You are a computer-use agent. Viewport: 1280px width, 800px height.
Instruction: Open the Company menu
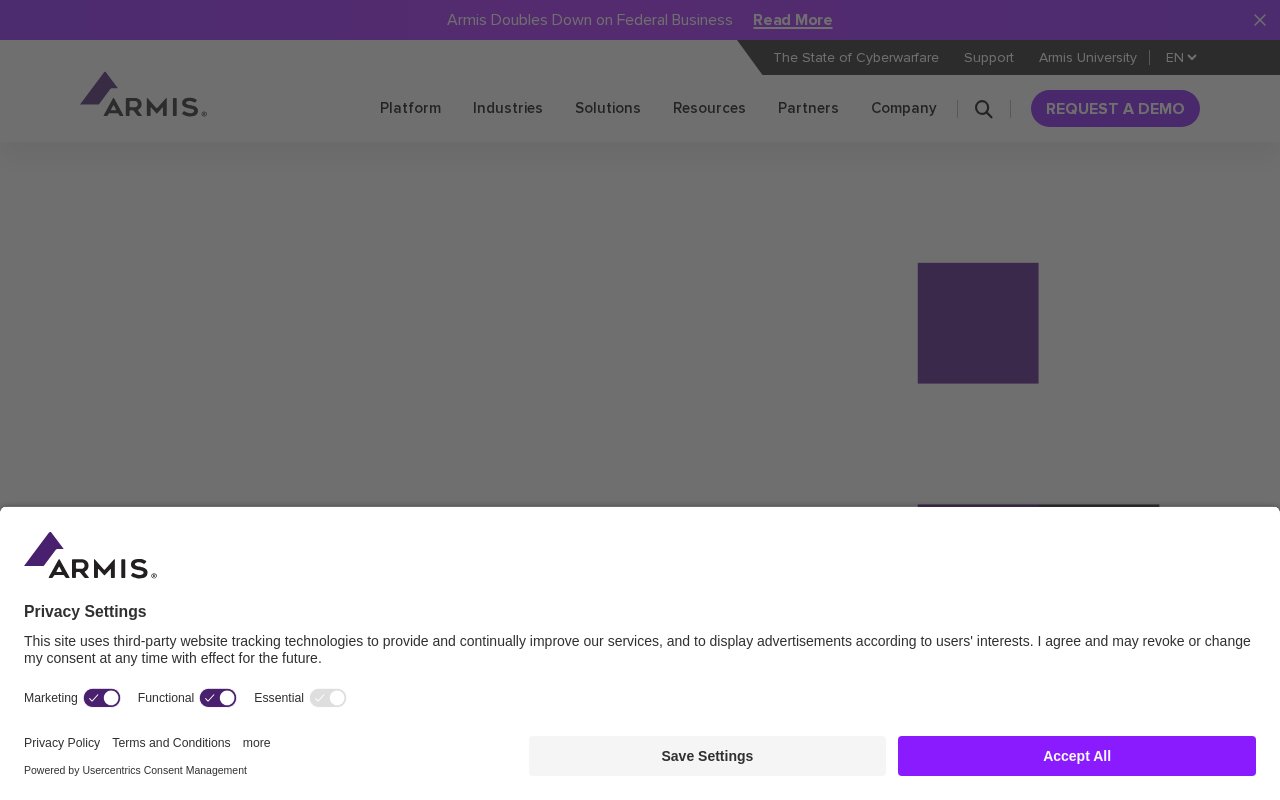pos(904,108)
